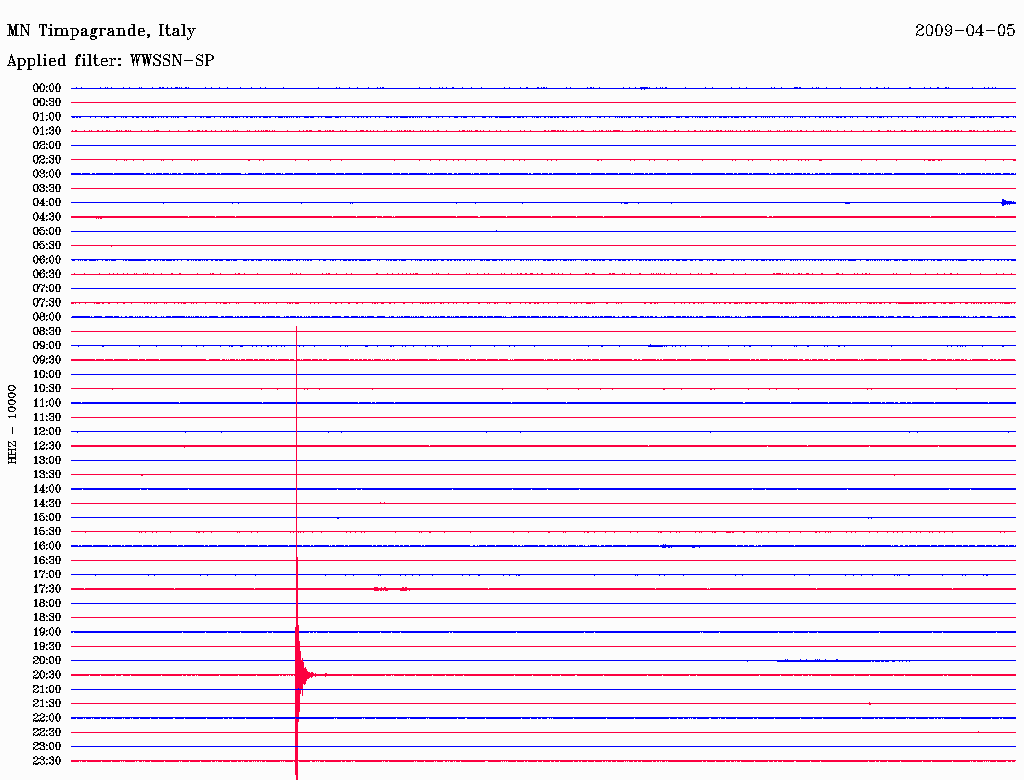Select the 21:30 time label
Screen dimensions: 1024x780
(47, 704)
